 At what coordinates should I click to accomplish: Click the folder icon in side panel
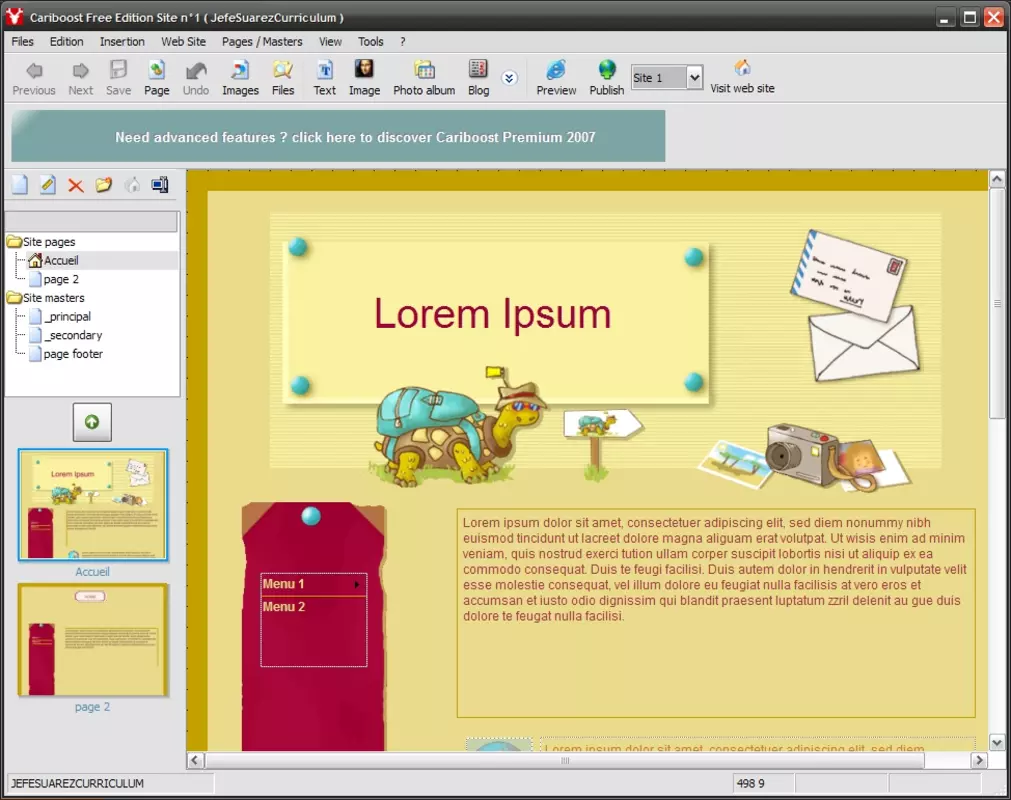coord(103,185)
